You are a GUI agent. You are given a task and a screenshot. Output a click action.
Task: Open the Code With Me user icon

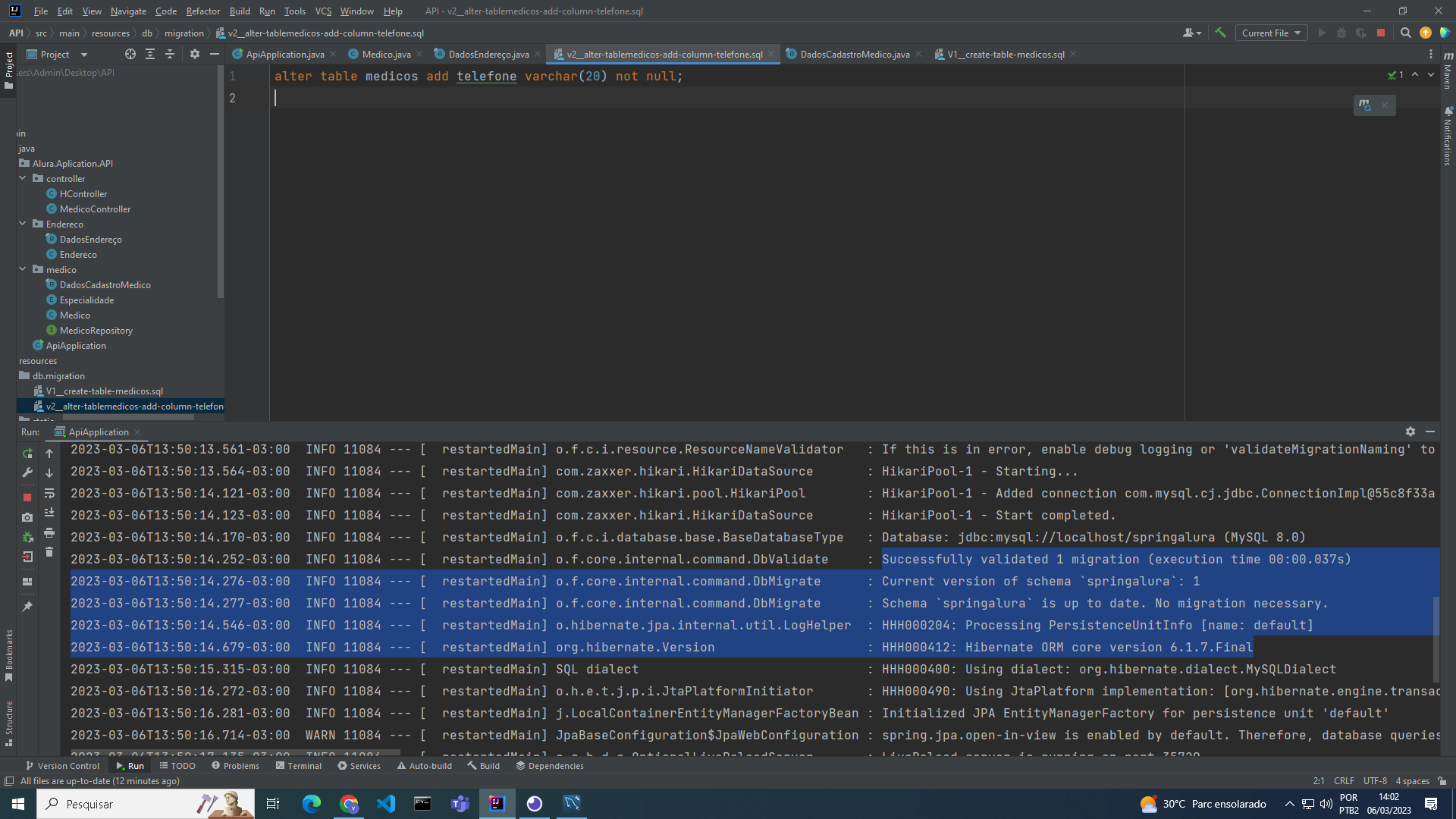1191,33
